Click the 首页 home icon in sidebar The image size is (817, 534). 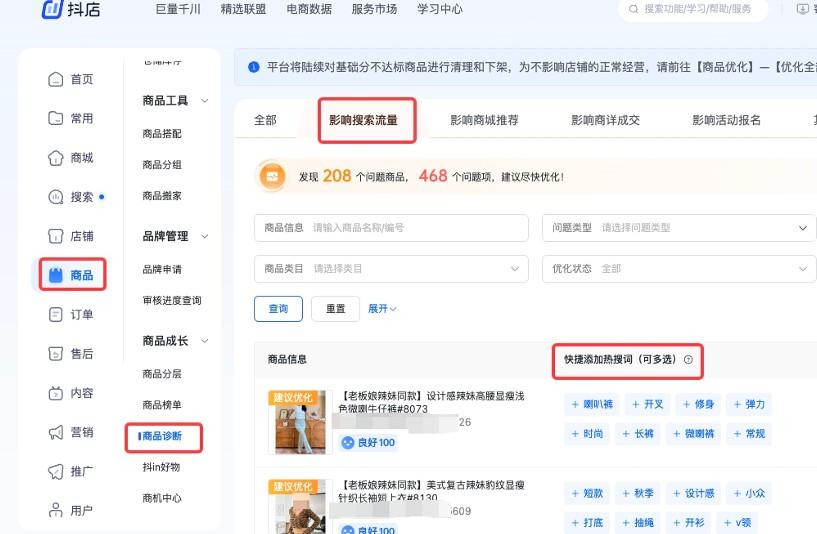pos(56,79)
